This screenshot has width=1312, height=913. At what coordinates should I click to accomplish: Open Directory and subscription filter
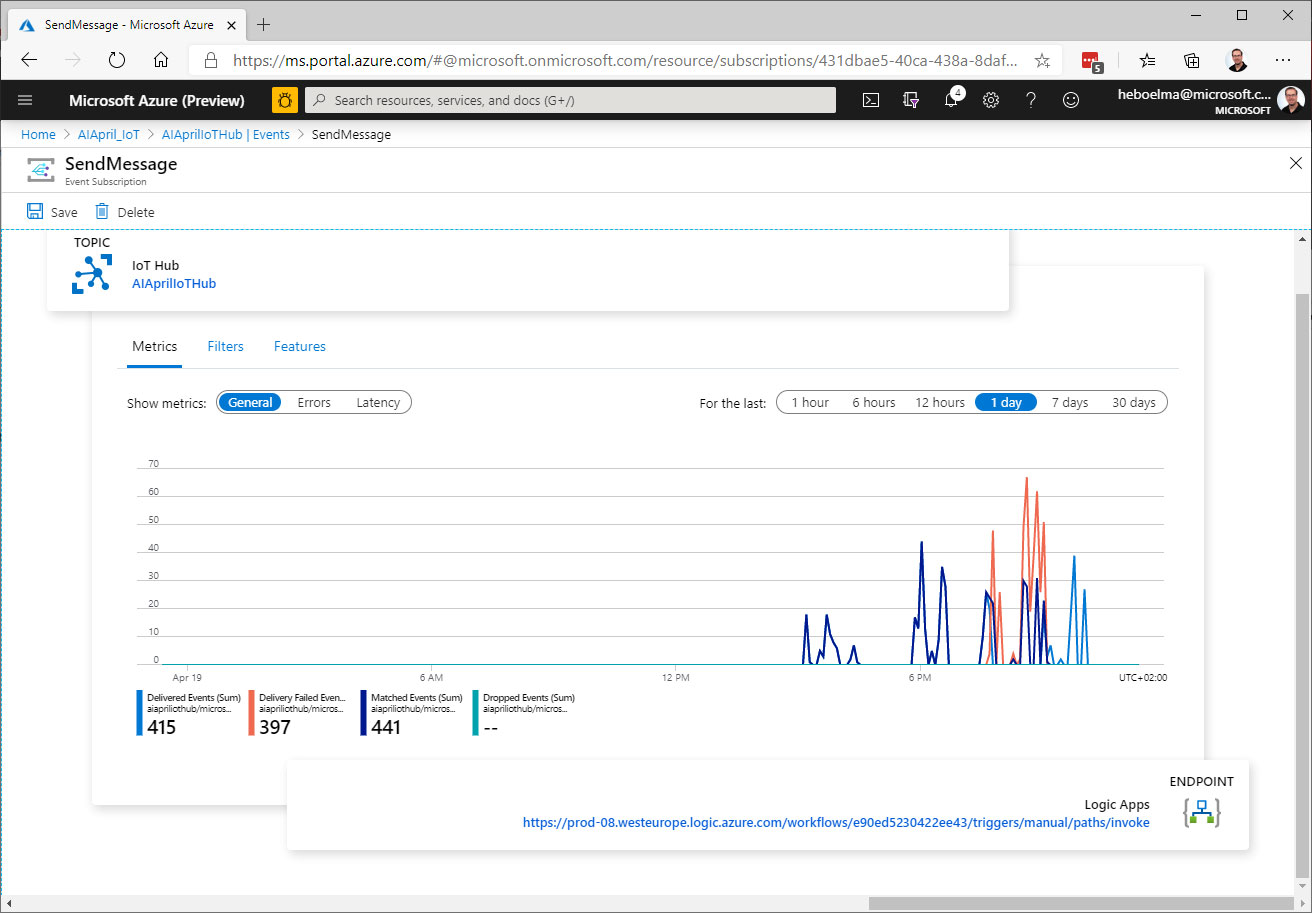(x=911, y=100)
